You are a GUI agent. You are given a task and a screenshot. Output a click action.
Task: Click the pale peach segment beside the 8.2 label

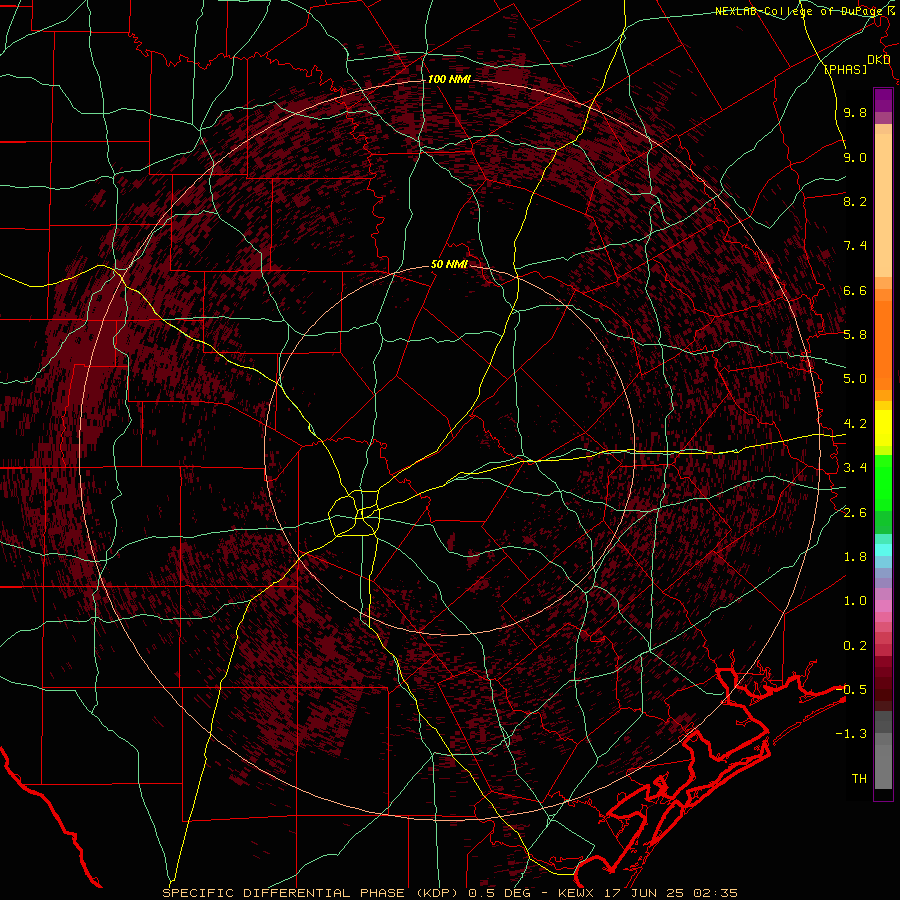(883, 205)
